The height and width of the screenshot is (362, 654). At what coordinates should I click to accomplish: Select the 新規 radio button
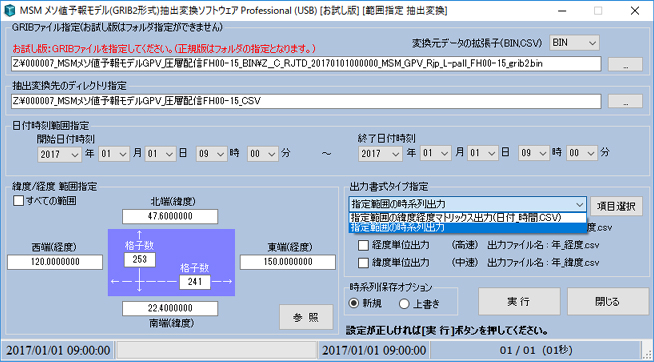click(x=354, y=304)
